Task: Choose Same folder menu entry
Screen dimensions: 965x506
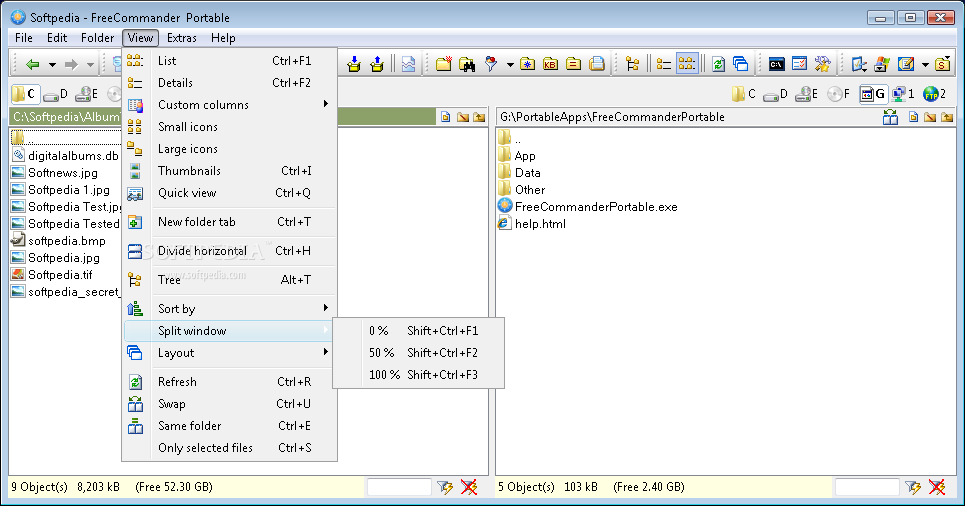Action: [230, 426]
